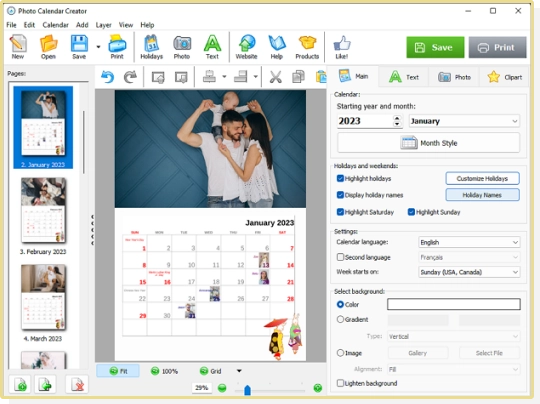Image resolution: width=540 pixels, height=404 pixels.
Task: Click the Print icon in the left toolbar
Action: coord(117,47)
